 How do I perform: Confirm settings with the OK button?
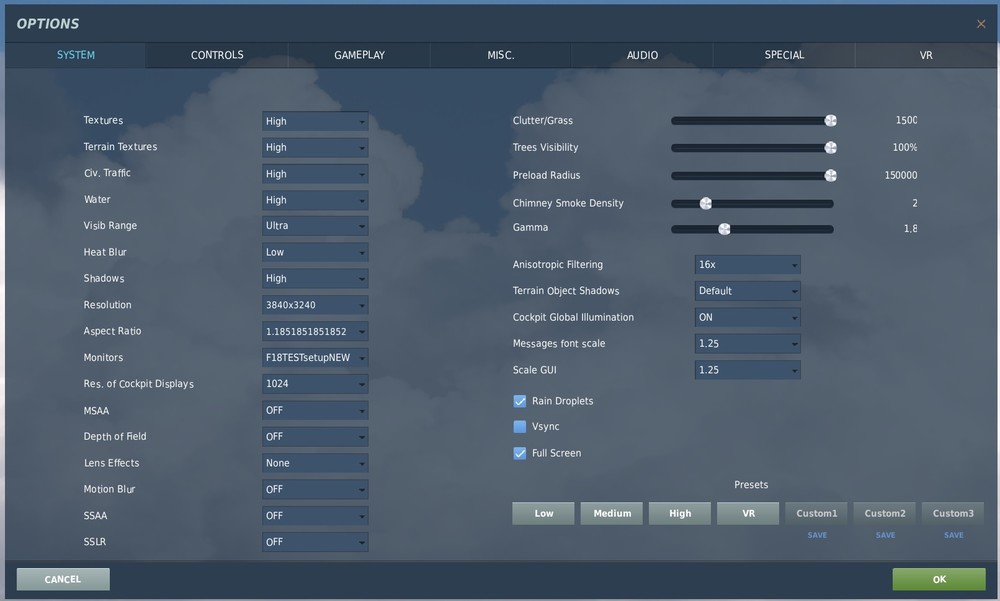[939, 579]
